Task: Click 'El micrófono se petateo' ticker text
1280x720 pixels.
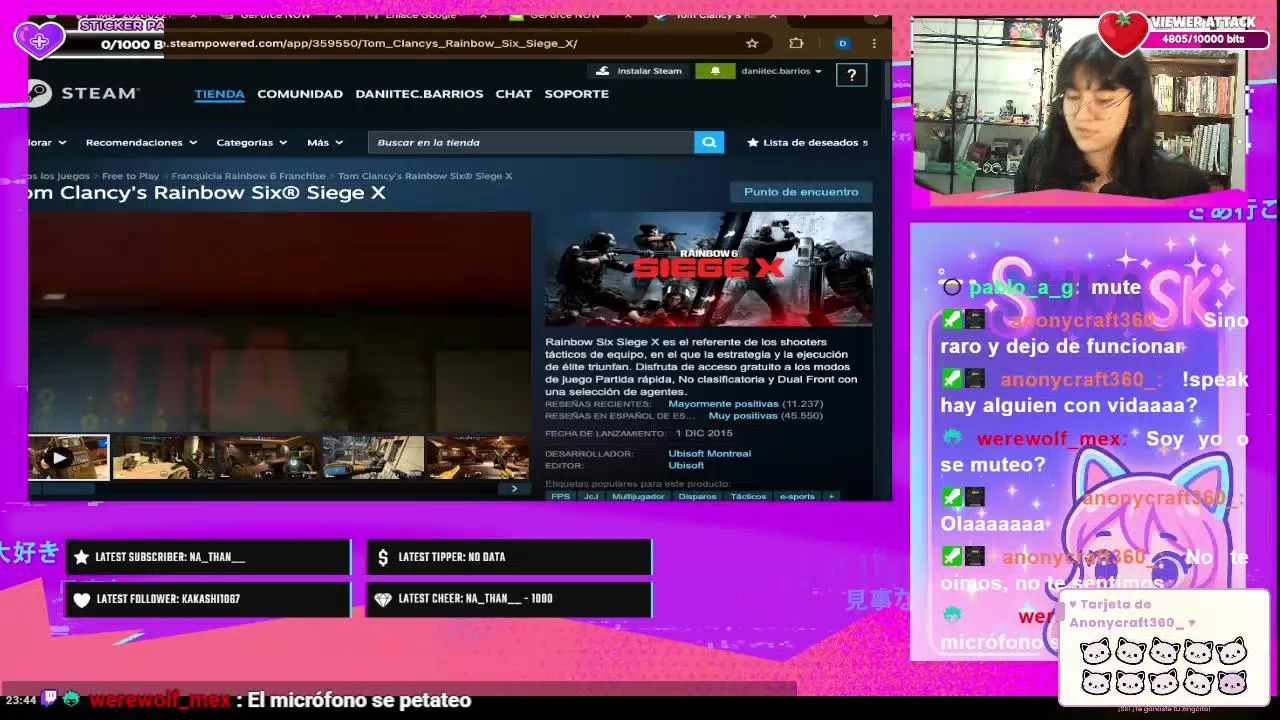Action: [359, 700]
